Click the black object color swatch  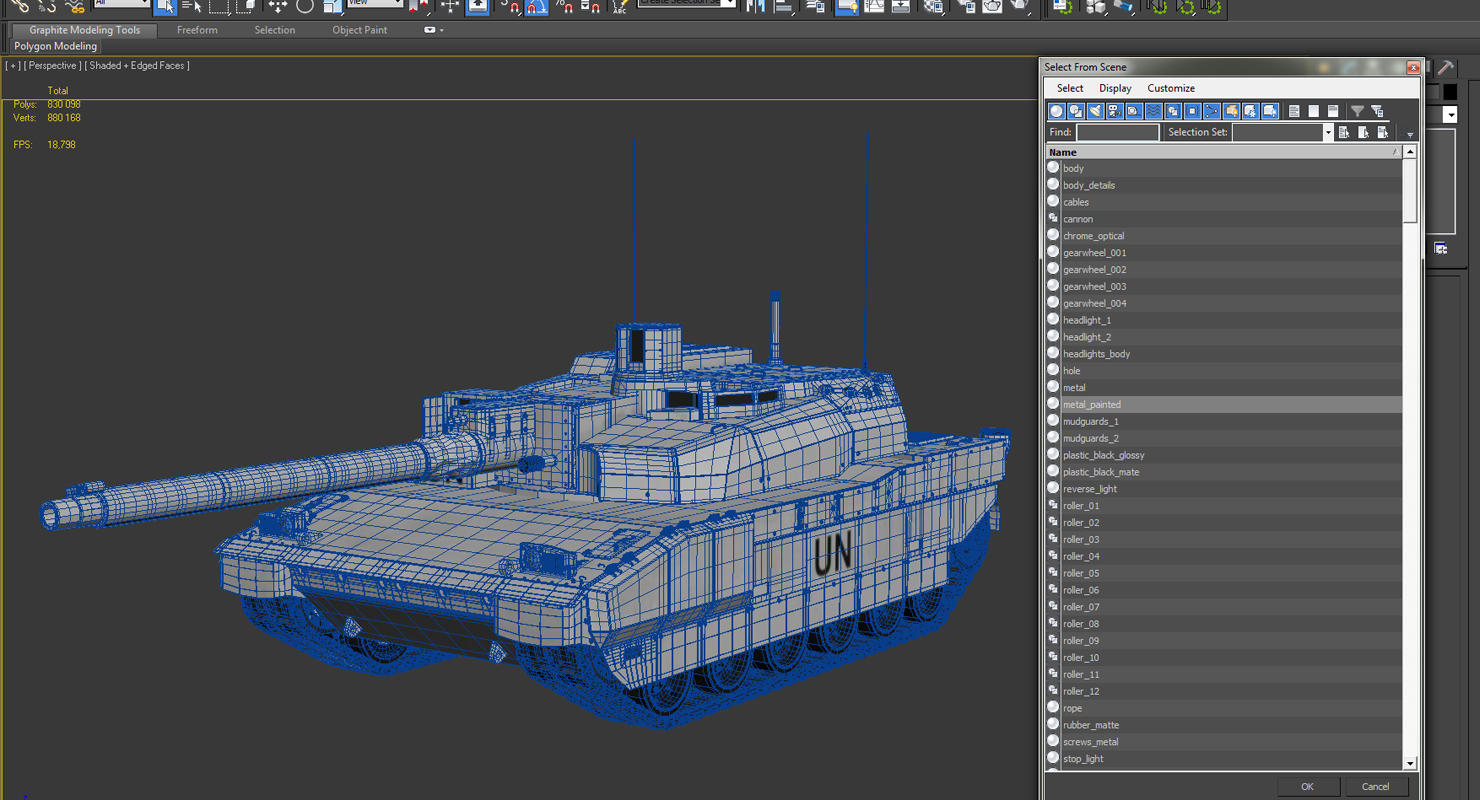point(1450,92)
